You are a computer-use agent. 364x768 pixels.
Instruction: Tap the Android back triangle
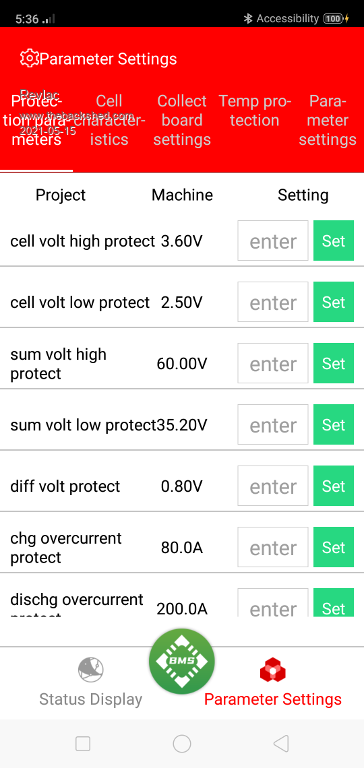coord(281,744)
